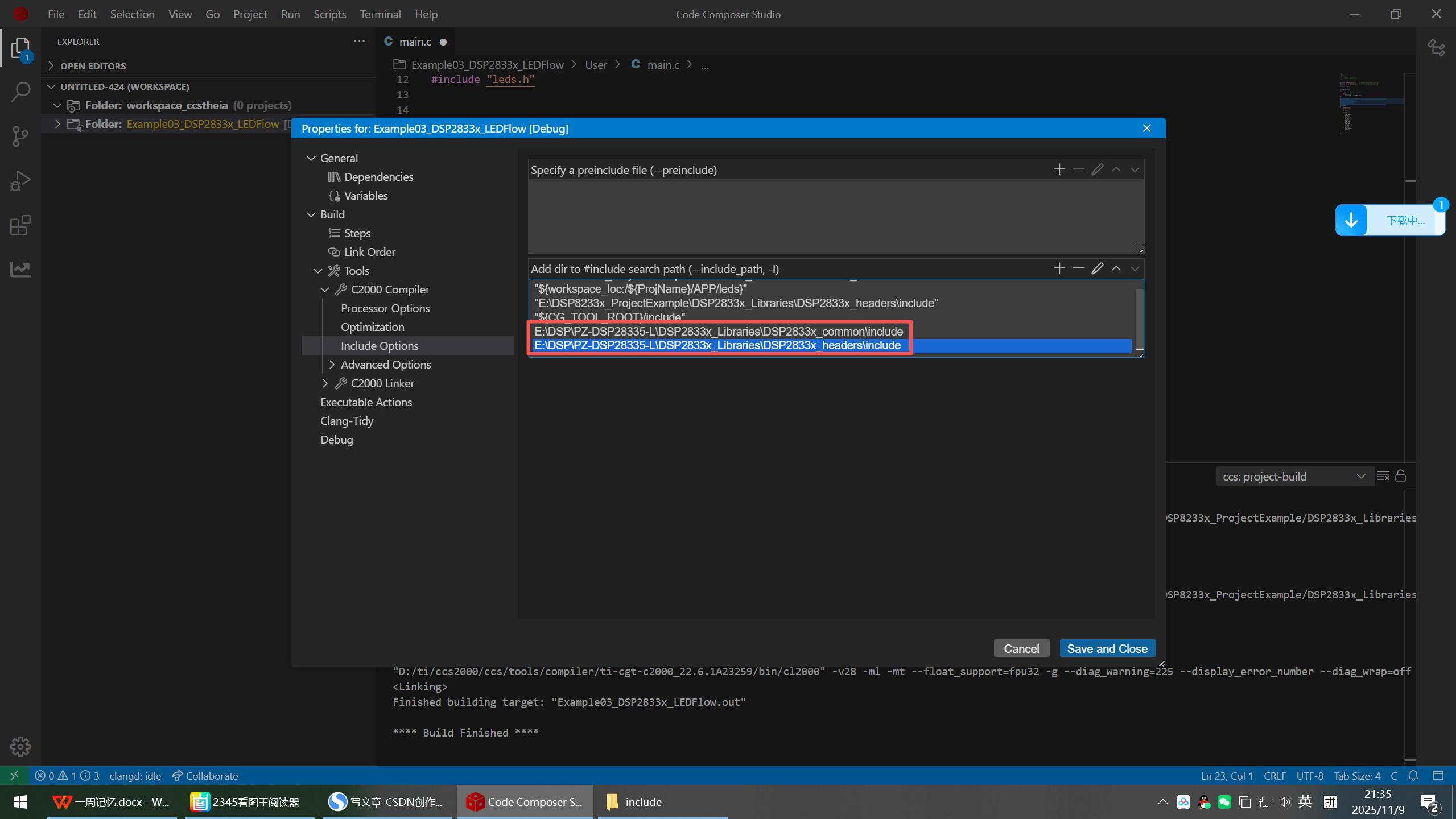This screenshot has width=1456, height=819.
Task: Open the Project menu
Action: [250, 14]
